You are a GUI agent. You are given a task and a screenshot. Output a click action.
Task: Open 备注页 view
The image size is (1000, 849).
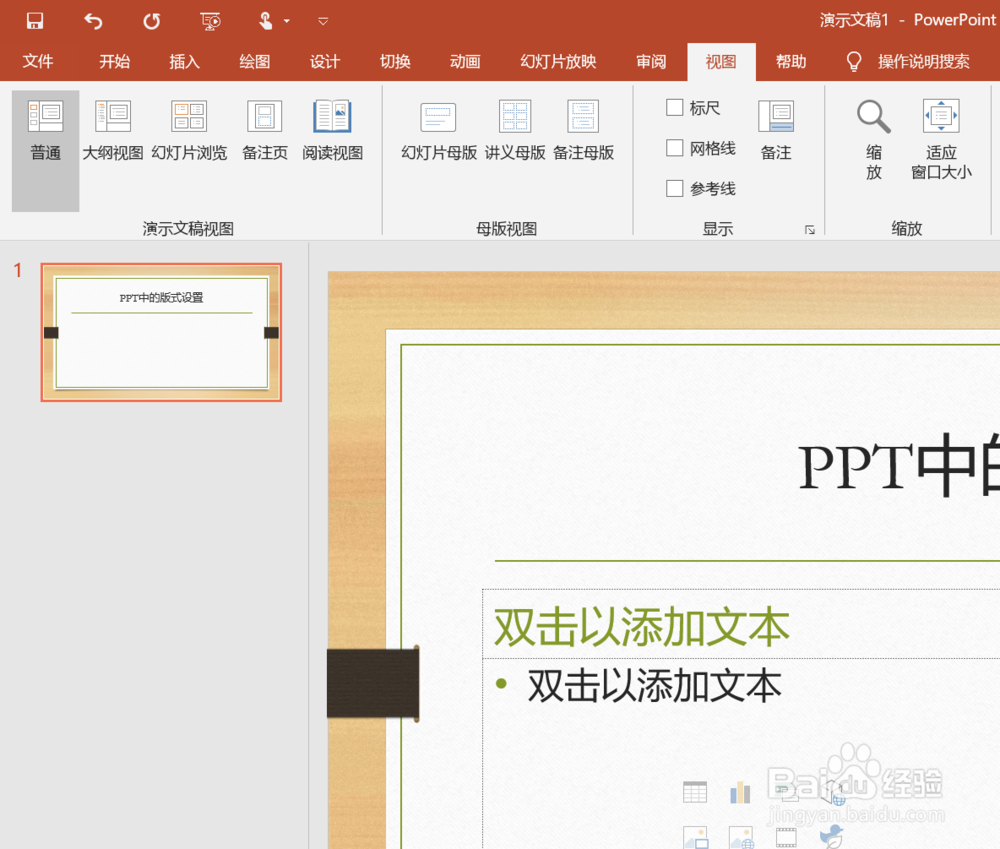265,130
